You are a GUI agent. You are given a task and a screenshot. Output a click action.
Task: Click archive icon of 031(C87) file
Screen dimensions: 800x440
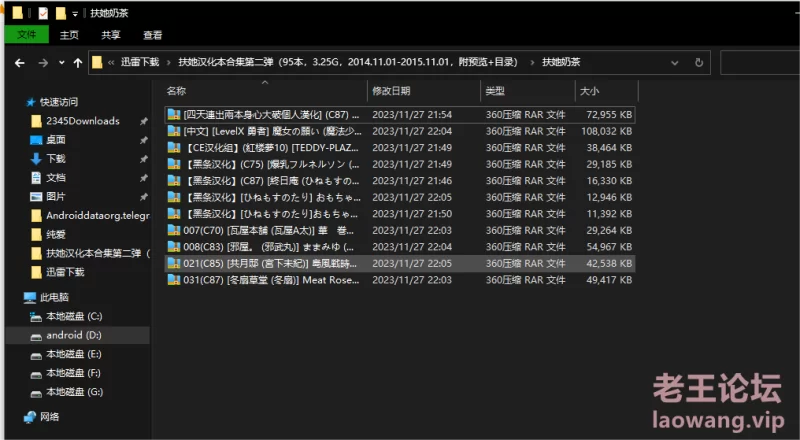(x=174, y=280)
